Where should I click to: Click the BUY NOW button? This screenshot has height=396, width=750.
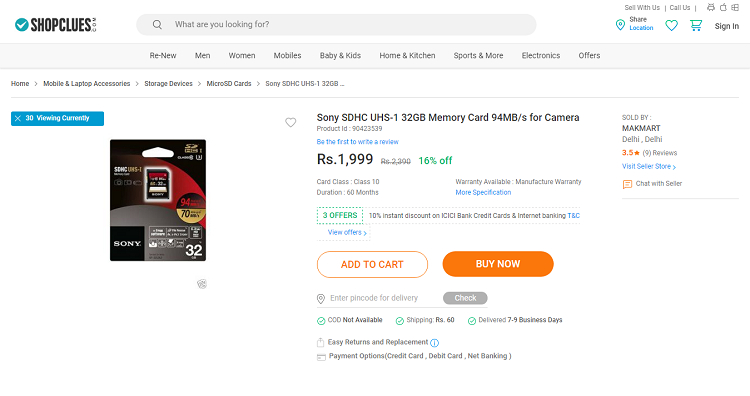point(498,264)
